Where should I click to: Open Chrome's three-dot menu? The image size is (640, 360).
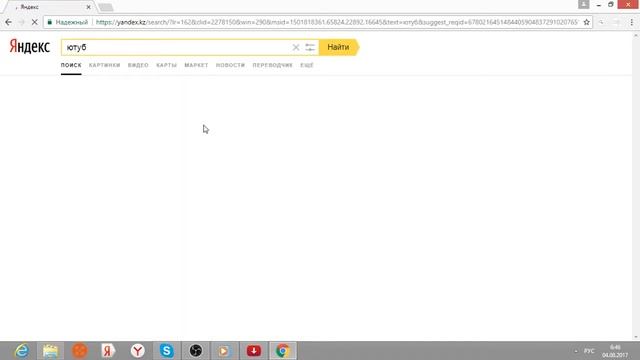(631, 22)
